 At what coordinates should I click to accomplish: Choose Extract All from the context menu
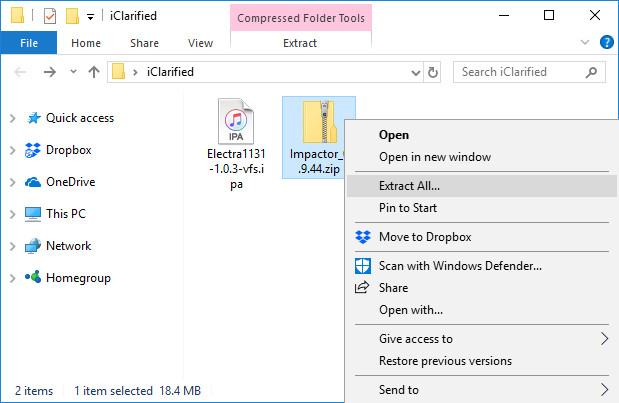(409, 186)
